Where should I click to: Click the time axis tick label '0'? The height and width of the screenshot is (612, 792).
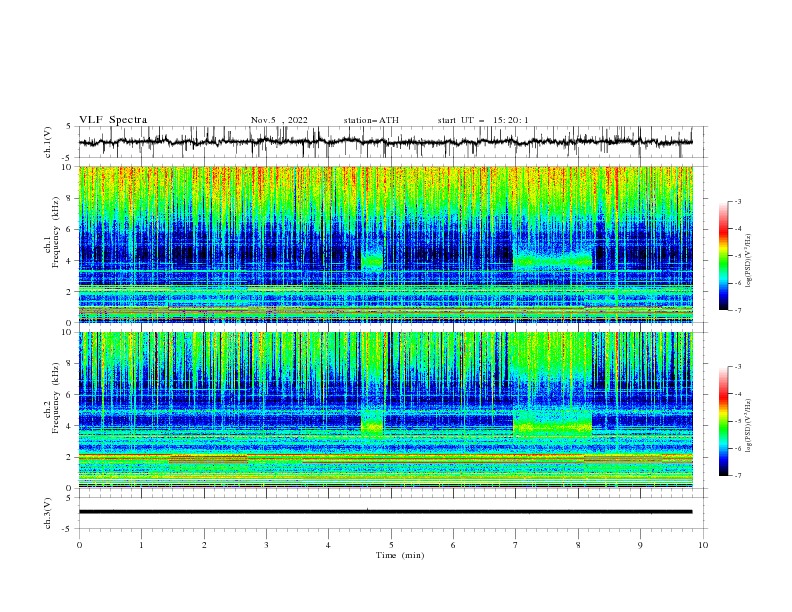click(x=79, y=545)
